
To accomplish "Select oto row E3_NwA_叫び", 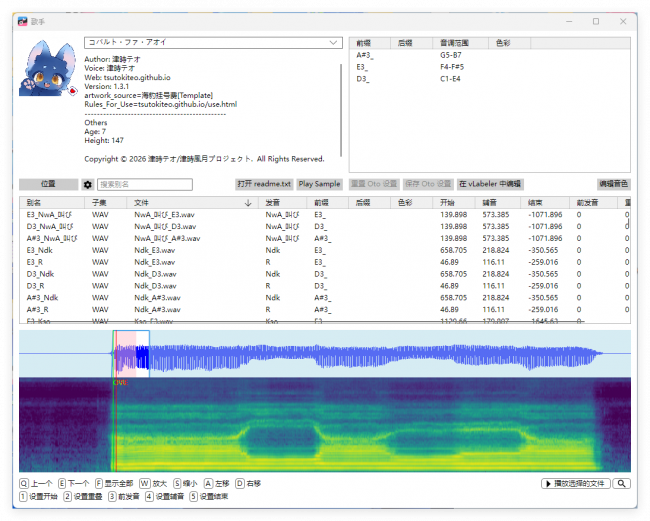I will click(x=325, y=215).
